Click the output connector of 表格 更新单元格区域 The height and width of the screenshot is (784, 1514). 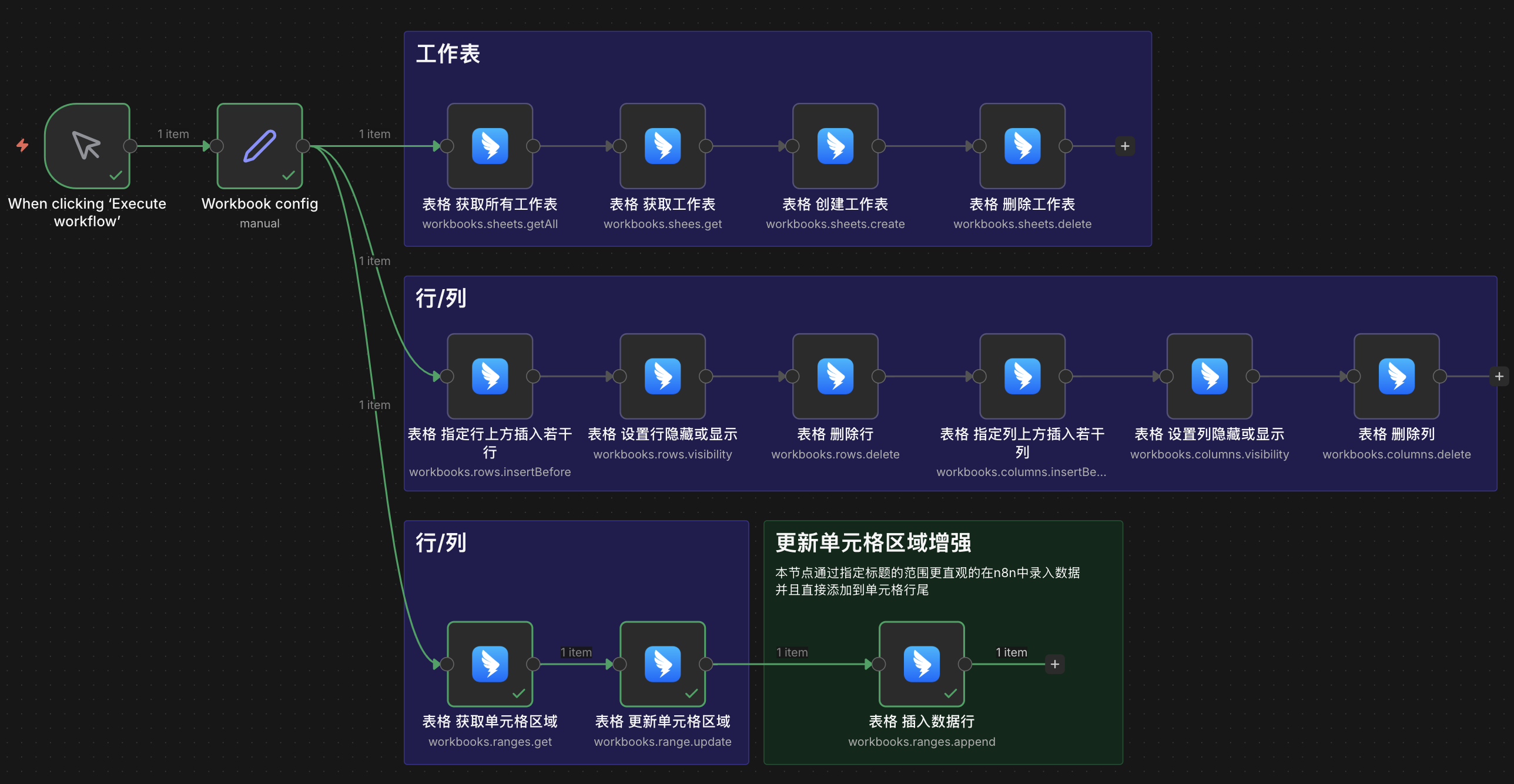pyautogui.click(x=706, y=664)
